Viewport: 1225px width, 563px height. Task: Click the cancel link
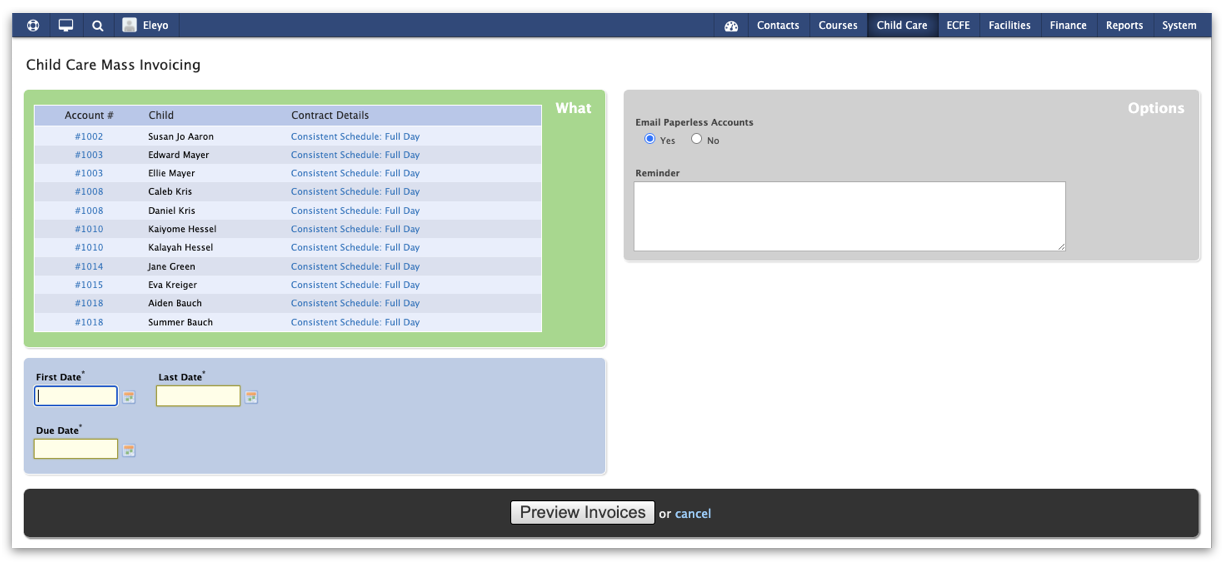[x=692, y=514]
